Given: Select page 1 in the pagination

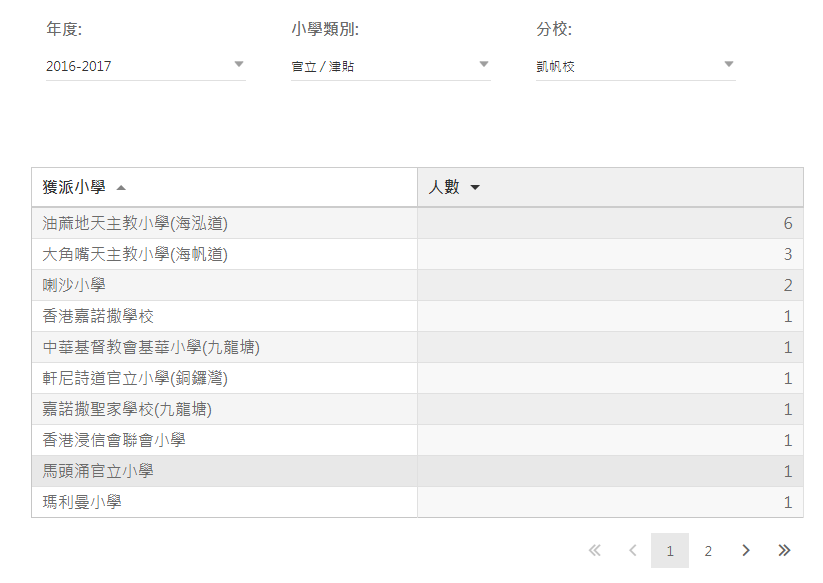Looking at the screenshot, I should click(670, 551).
